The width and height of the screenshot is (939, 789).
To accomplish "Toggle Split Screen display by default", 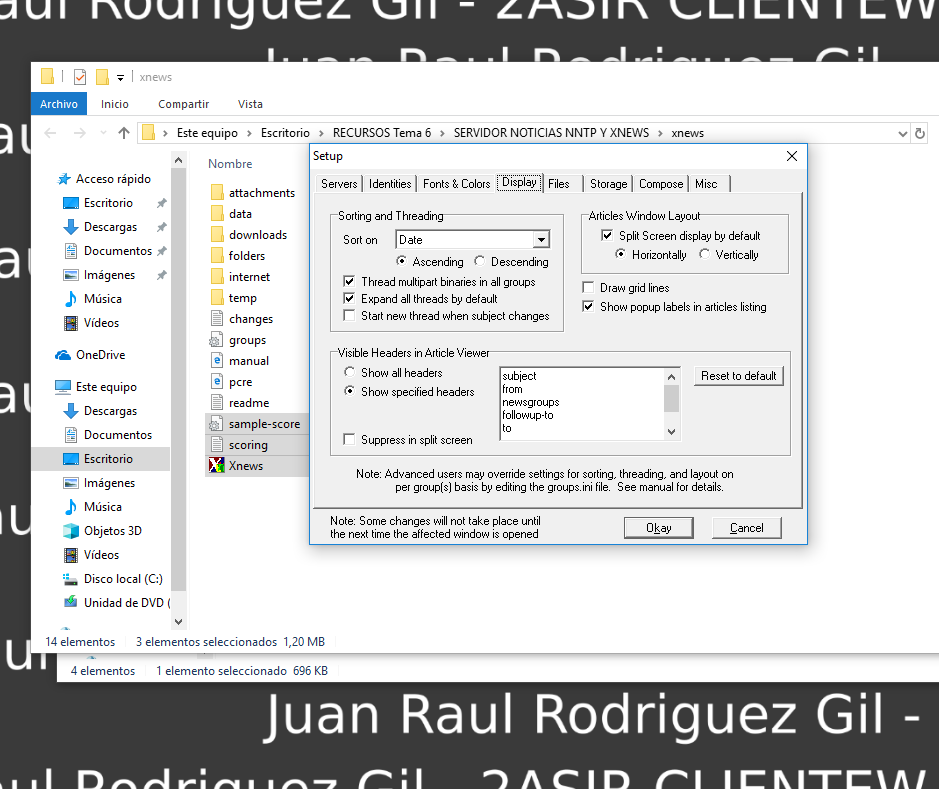I will (x=607, y=235).
